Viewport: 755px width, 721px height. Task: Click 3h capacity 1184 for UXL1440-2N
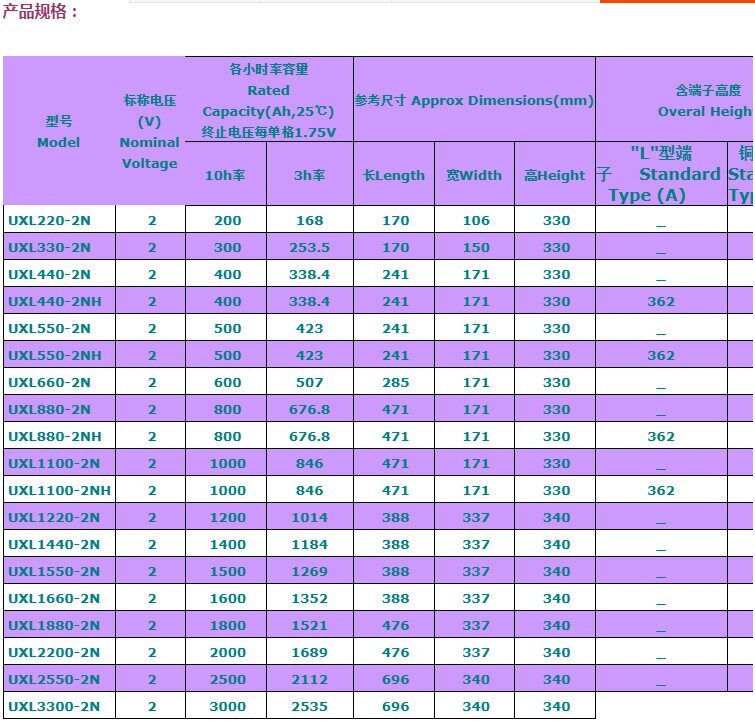click(x=310, y=544)
